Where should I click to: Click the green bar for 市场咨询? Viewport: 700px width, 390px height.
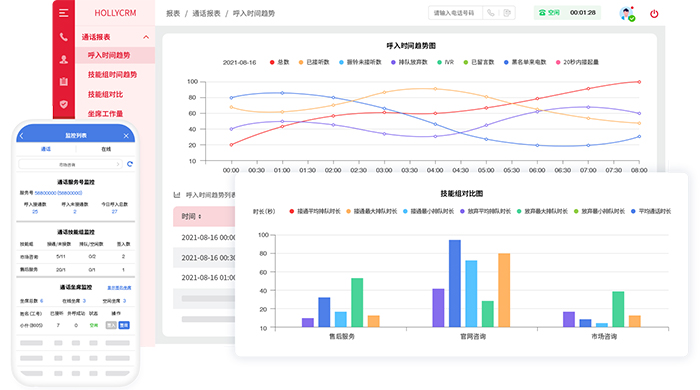(x=618, y=309)
